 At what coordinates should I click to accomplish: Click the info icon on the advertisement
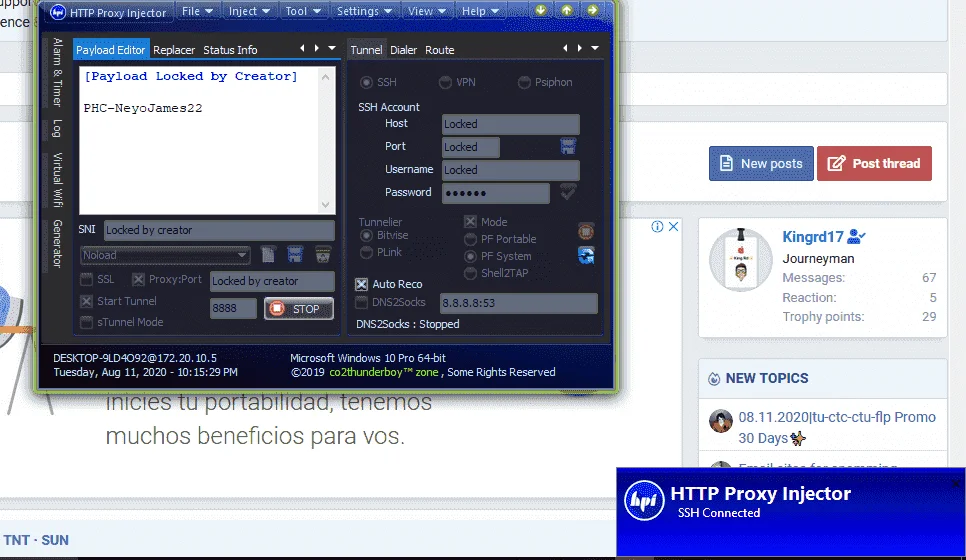click(x=657, y=227)
